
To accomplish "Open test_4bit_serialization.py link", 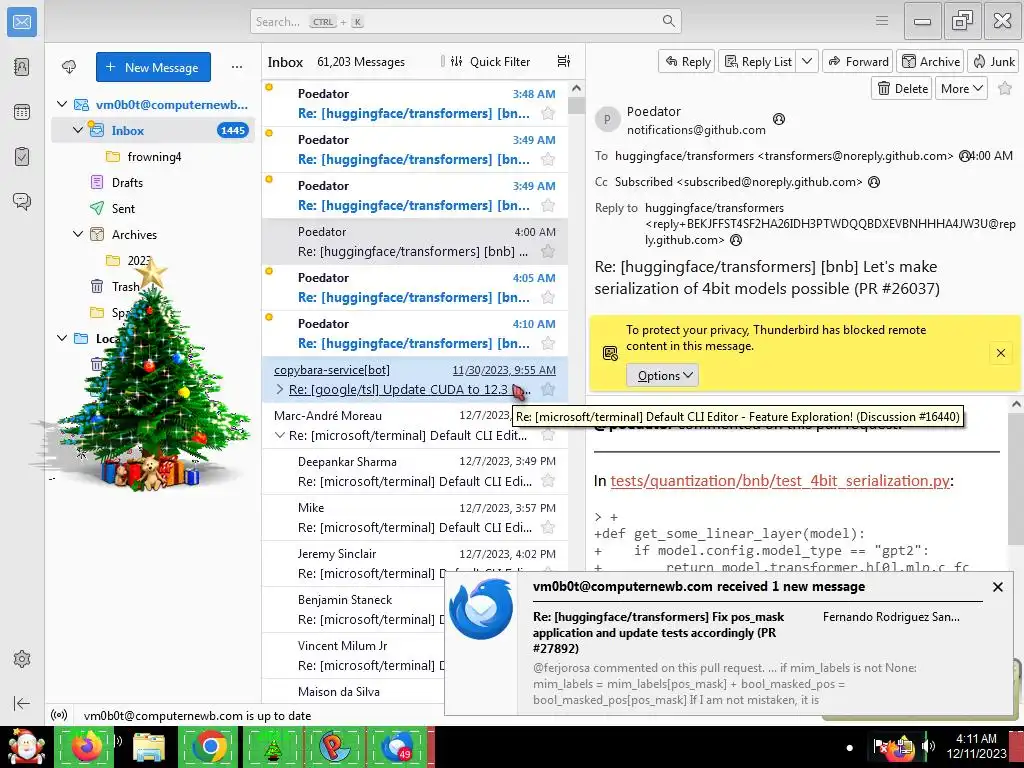I will (x=780, y=481).
